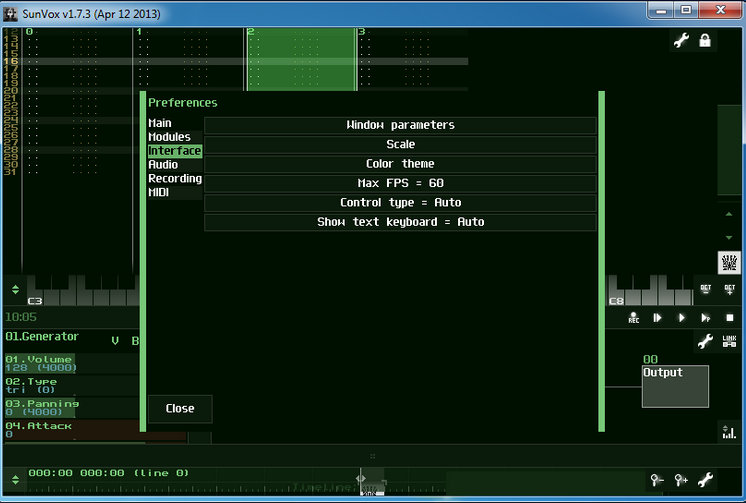Adjust the 01.Volume controller
The image size is (746, 503).
coord(71,364)
